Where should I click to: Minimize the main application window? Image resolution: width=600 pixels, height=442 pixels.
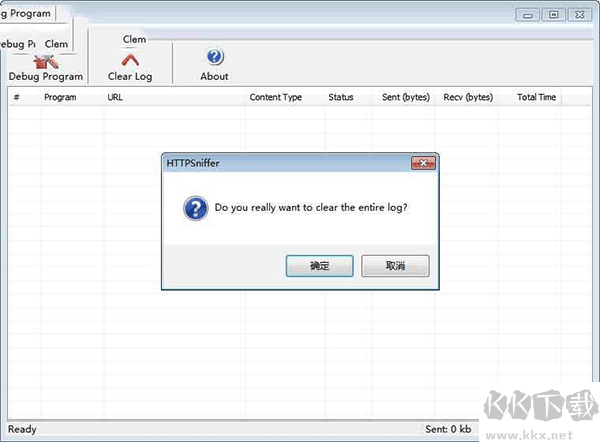coord(528,15)
